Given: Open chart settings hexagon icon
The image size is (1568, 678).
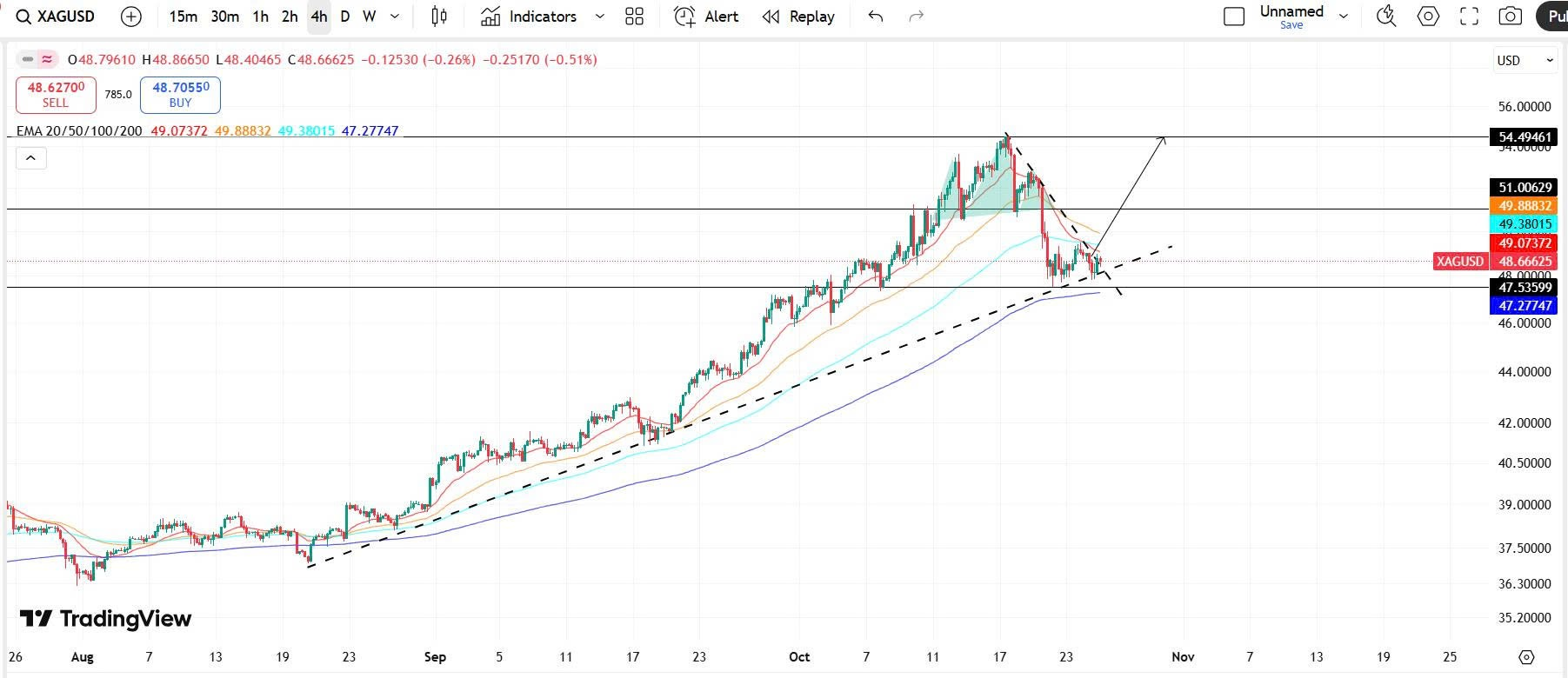Looking at the screenshot, I should 1428,17.
